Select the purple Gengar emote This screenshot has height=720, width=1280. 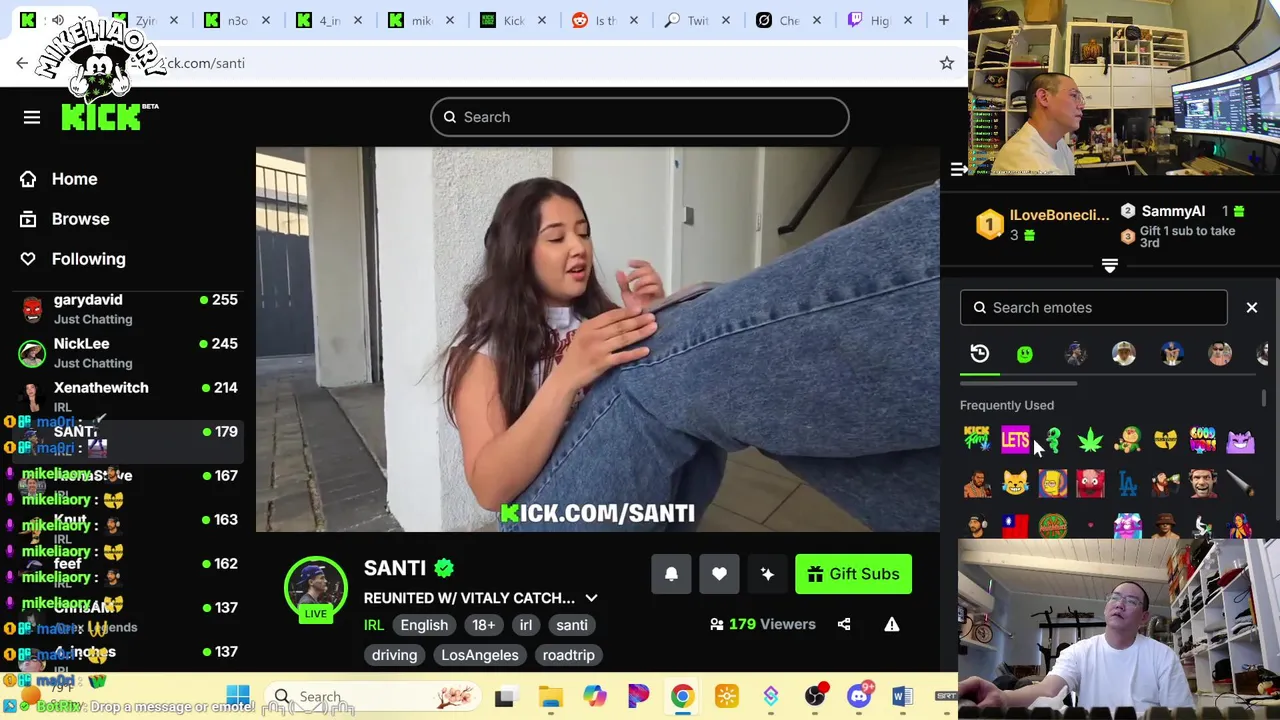coord(1240,440)
